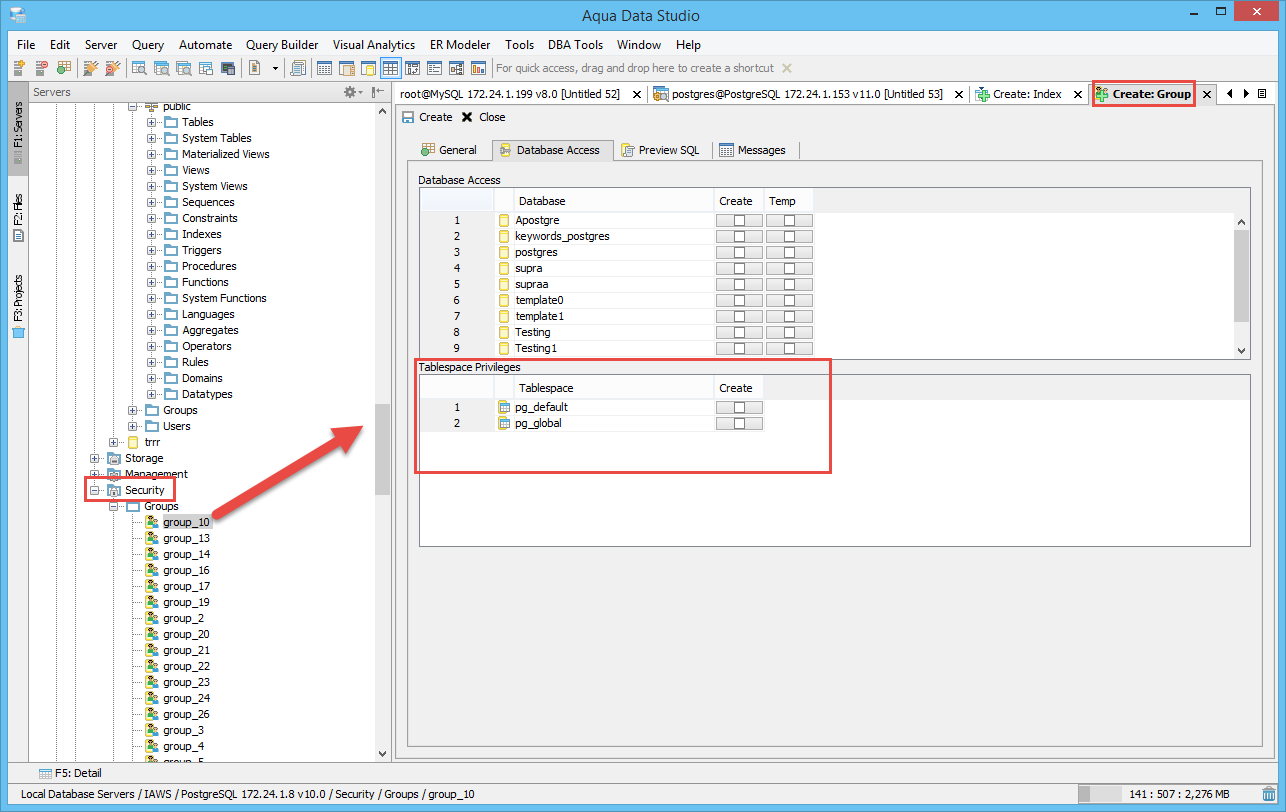Toggle Create privilege for pg_default tablespace
The image size is (1286, 812).
(739, 407)
